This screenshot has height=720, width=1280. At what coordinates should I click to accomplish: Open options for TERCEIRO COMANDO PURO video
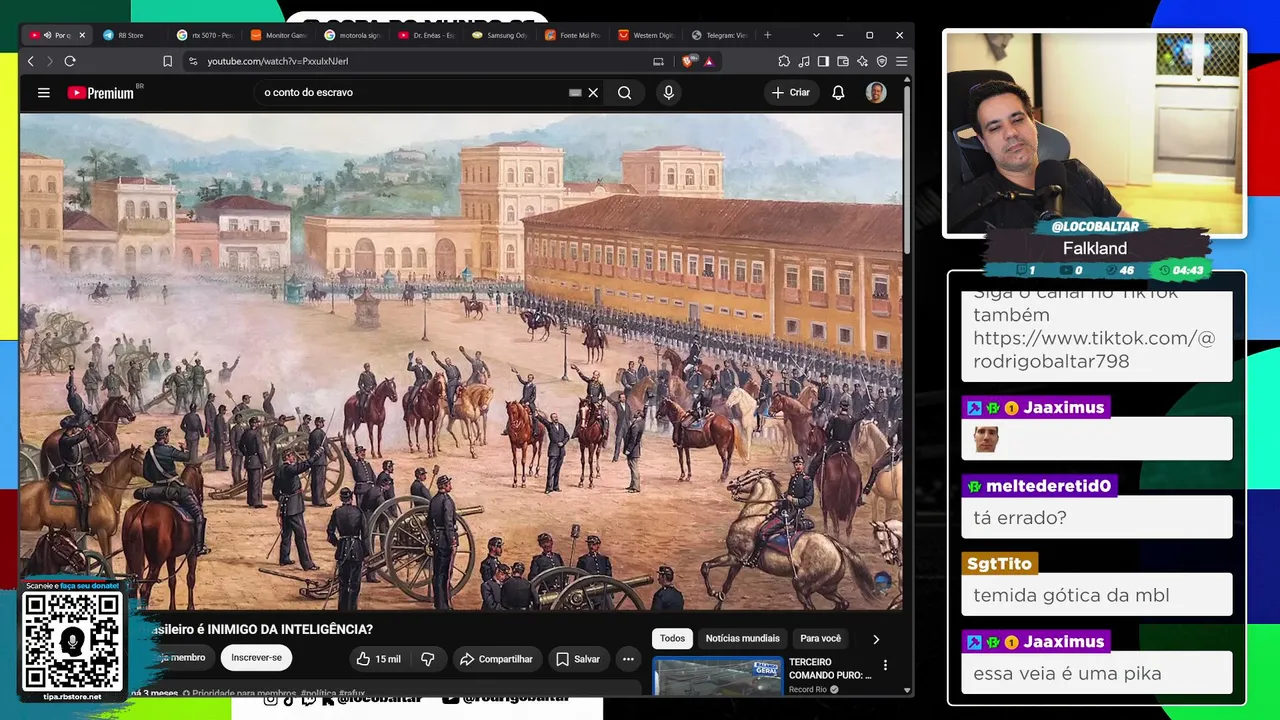[885, 665]
